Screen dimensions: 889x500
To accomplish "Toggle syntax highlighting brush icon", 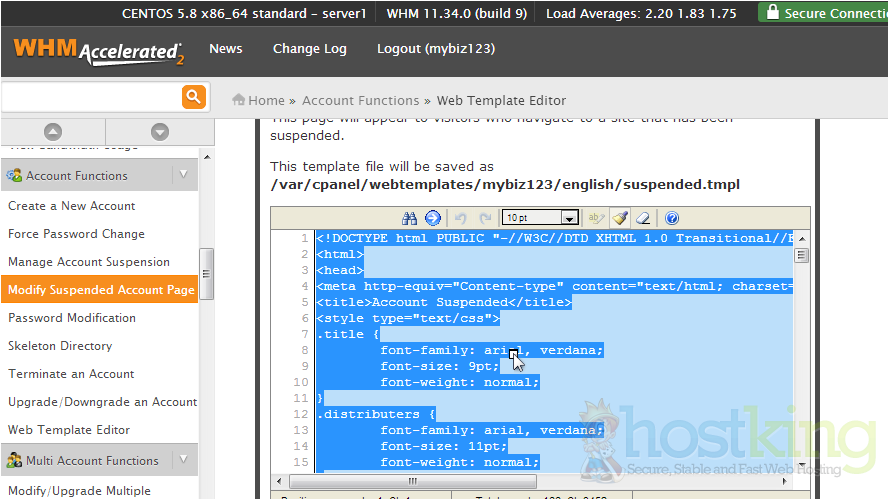I will coord(620,218).
